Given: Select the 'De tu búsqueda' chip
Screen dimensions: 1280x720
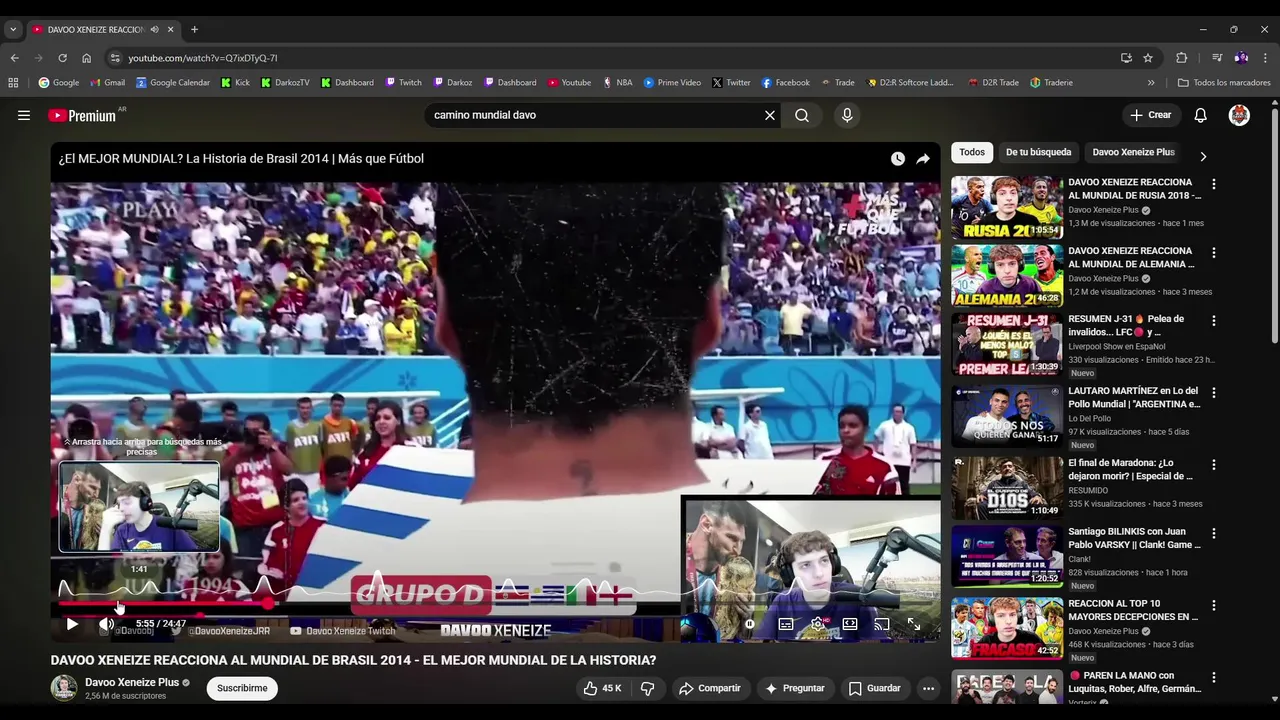Looking at the screenshot, I should [1038, 153].
